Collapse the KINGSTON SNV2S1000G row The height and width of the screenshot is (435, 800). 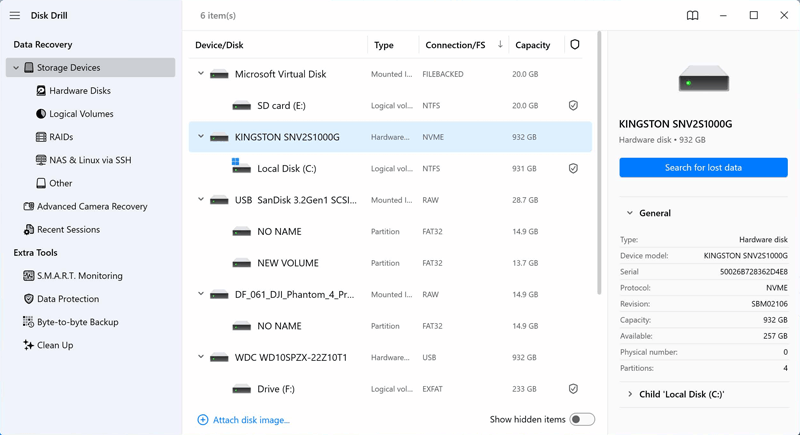tap(201, 136)
